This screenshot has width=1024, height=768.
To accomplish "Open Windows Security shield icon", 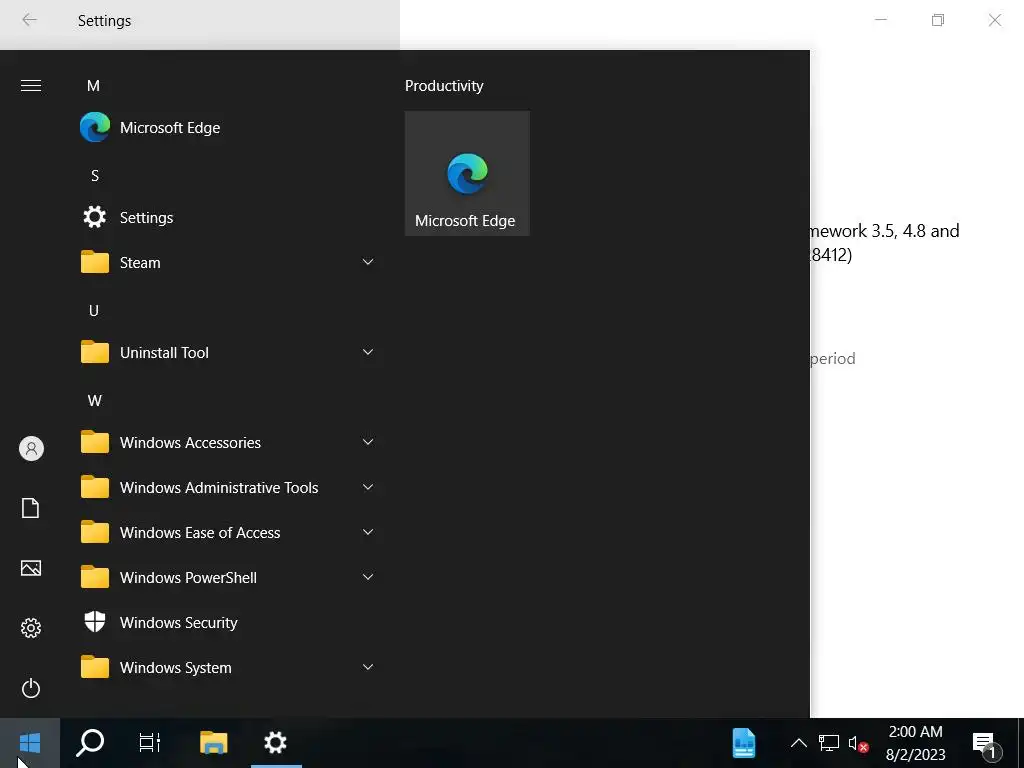I will click(x=95, y=622).
